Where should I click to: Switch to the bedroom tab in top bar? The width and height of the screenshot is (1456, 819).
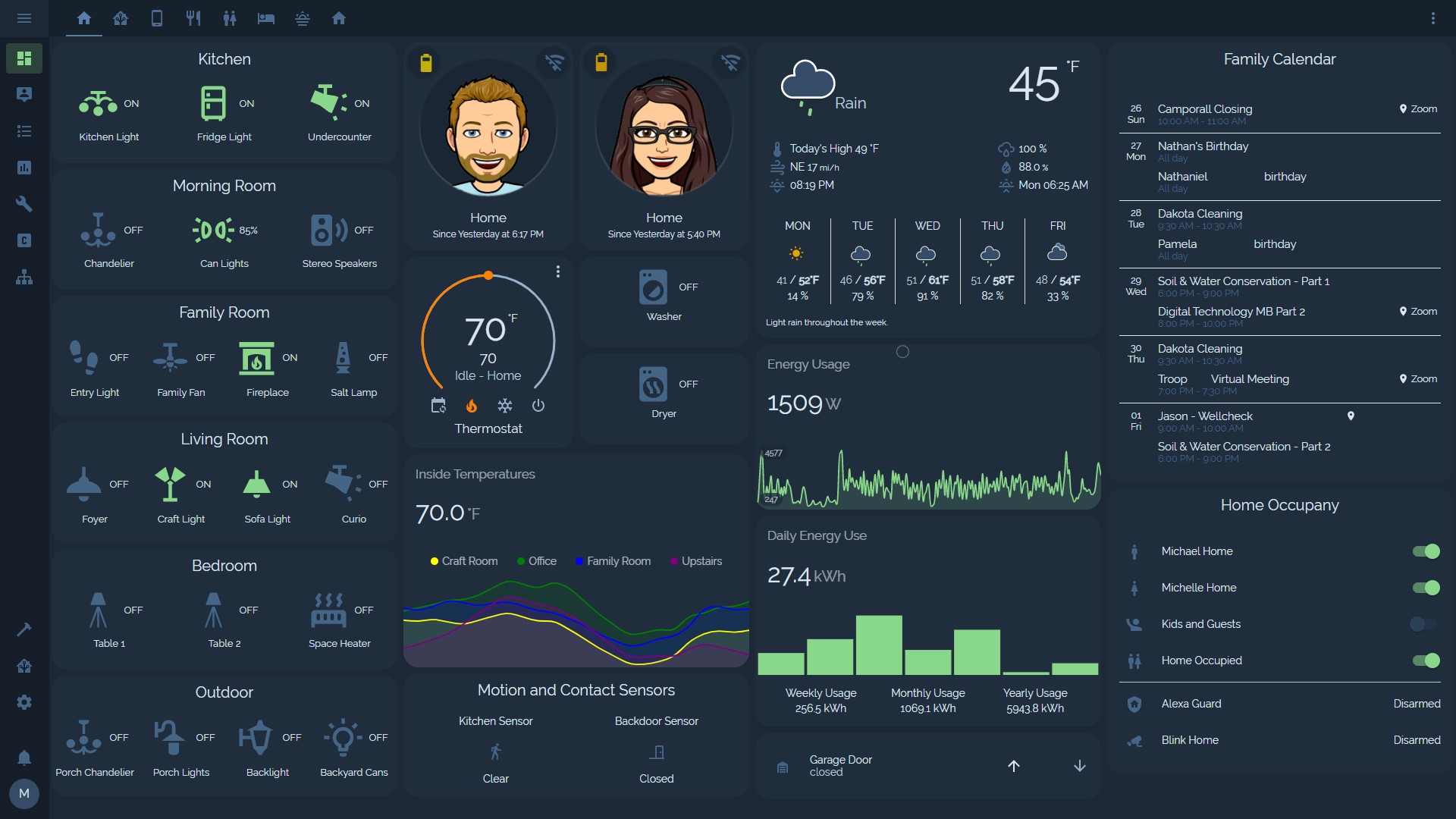point(266,18)
